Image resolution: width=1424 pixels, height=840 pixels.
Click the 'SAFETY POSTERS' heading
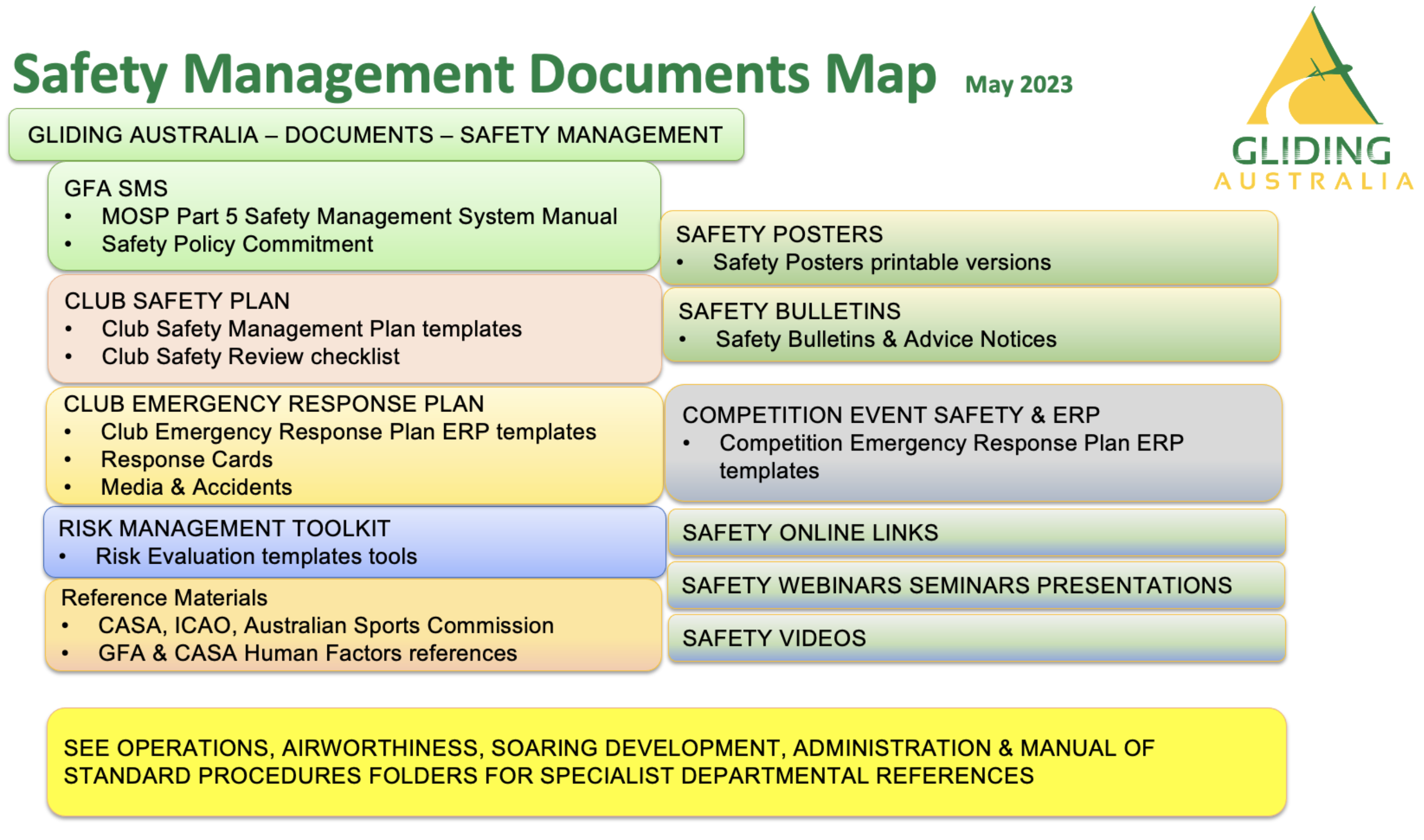click(779, 234)
